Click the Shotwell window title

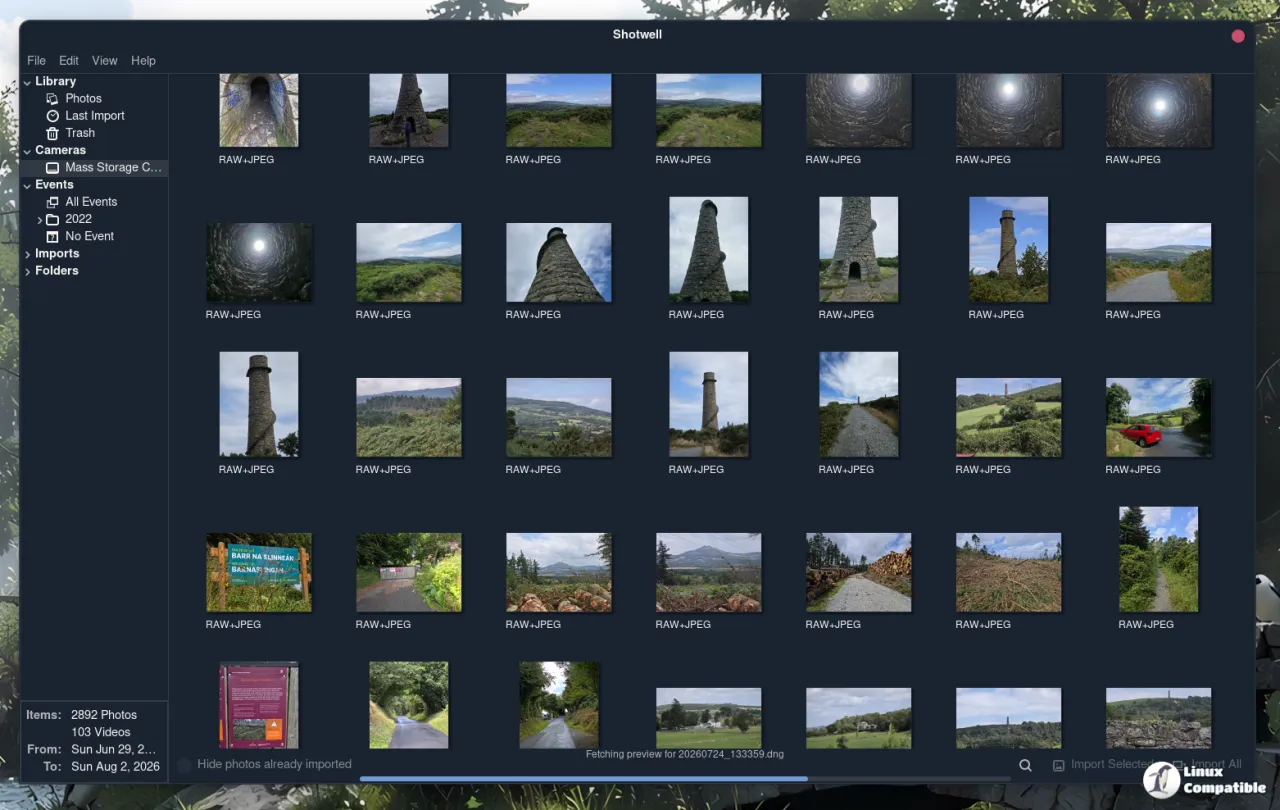(637, 35)
